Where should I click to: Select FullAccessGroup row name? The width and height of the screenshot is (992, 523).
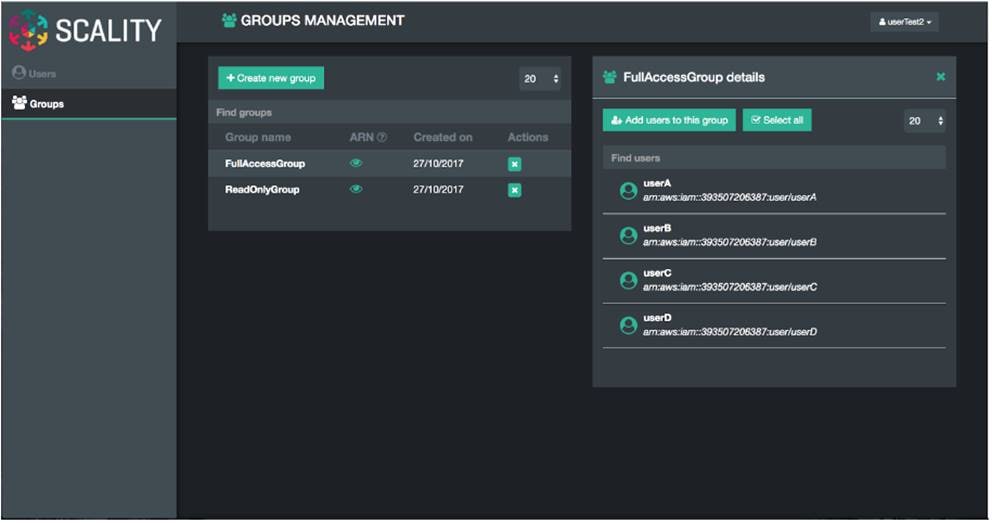tap(265, 163)
